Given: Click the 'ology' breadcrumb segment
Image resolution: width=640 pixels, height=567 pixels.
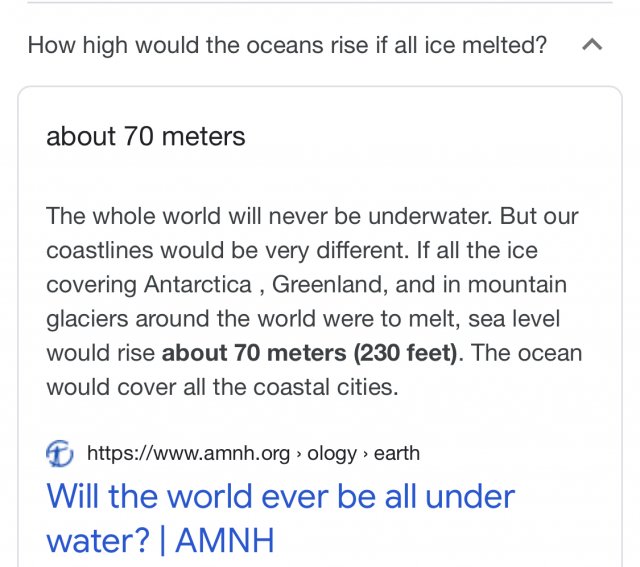Looking at the screenshot, I should tap(332, 454).
